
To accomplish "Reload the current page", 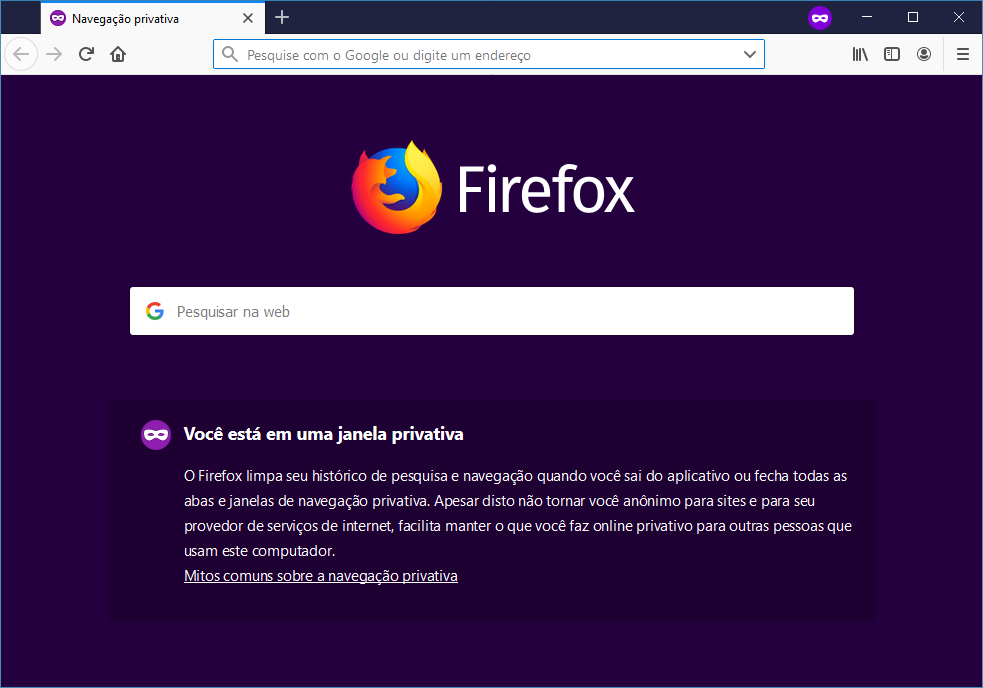I will tap(87, 55).
